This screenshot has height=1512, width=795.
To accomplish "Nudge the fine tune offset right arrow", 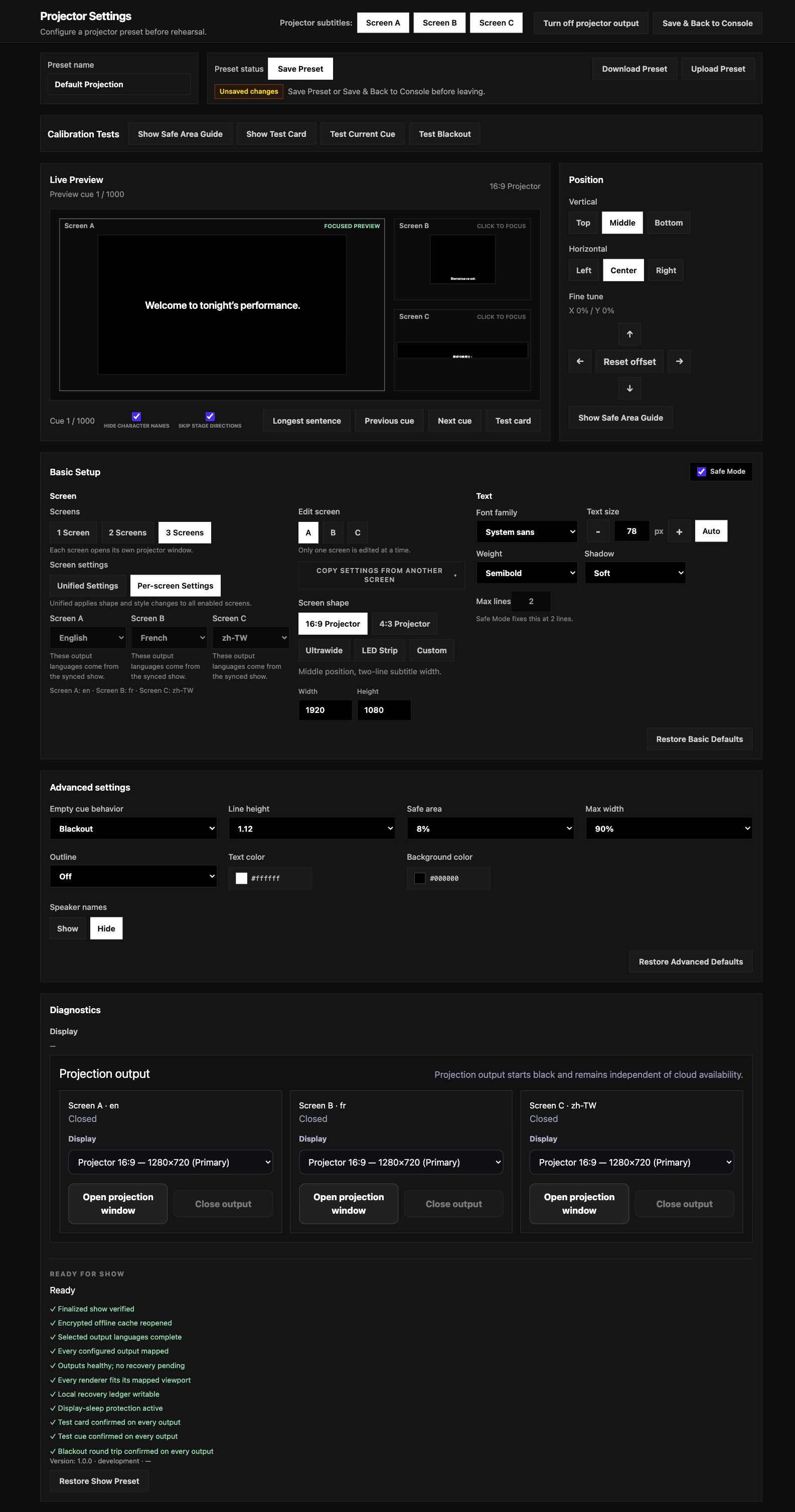I will [679, 361].
